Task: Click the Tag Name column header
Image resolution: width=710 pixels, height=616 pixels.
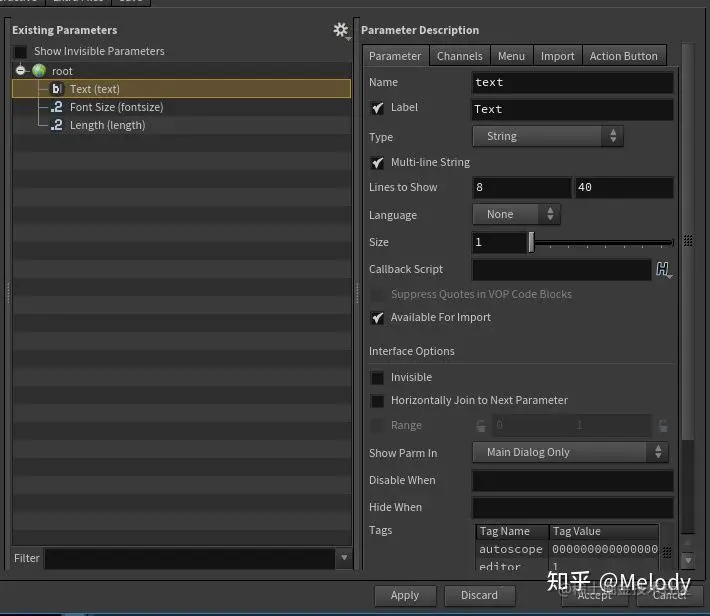Action: pos(512,531)
